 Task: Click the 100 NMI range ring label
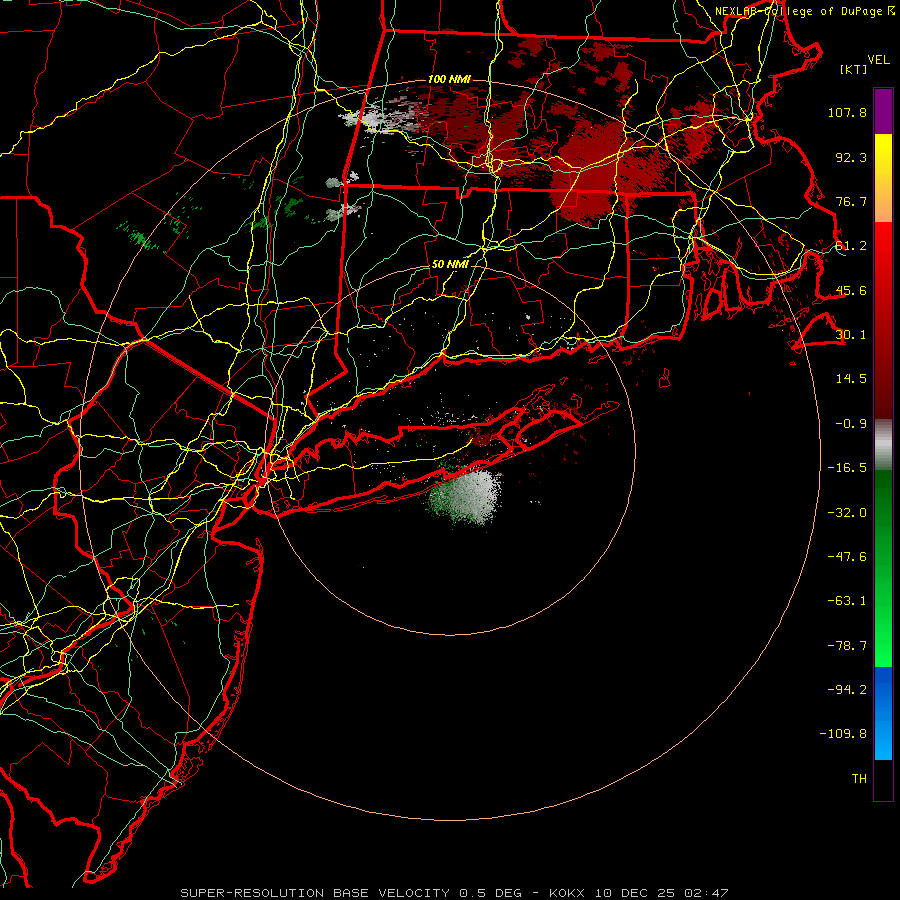click(x=449, y=79)
